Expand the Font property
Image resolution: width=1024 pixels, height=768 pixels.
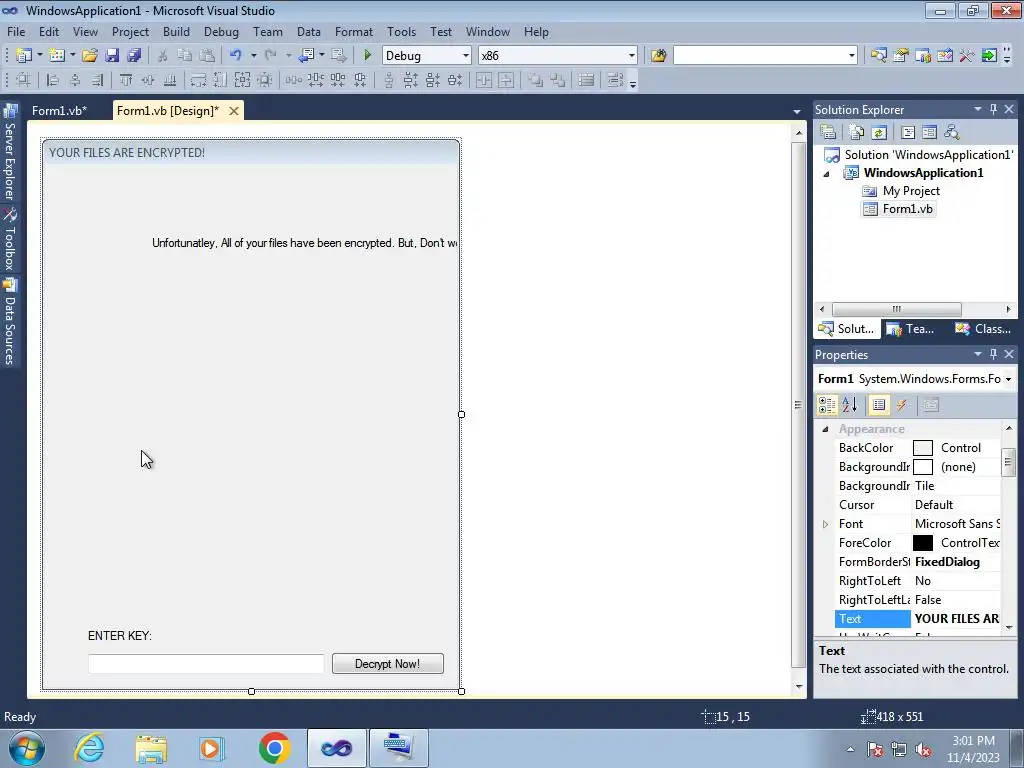pyautogui.click(x=825, y=524)
